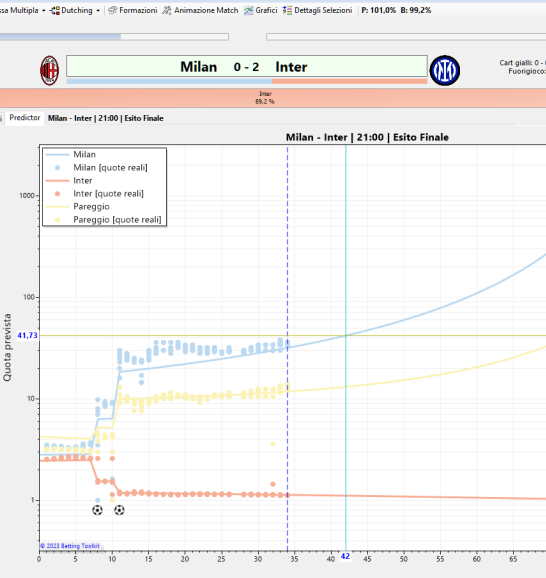The width and height of the screenshot is (546, 578).
Task: Open Animazione Match
Action: [201, 10]
